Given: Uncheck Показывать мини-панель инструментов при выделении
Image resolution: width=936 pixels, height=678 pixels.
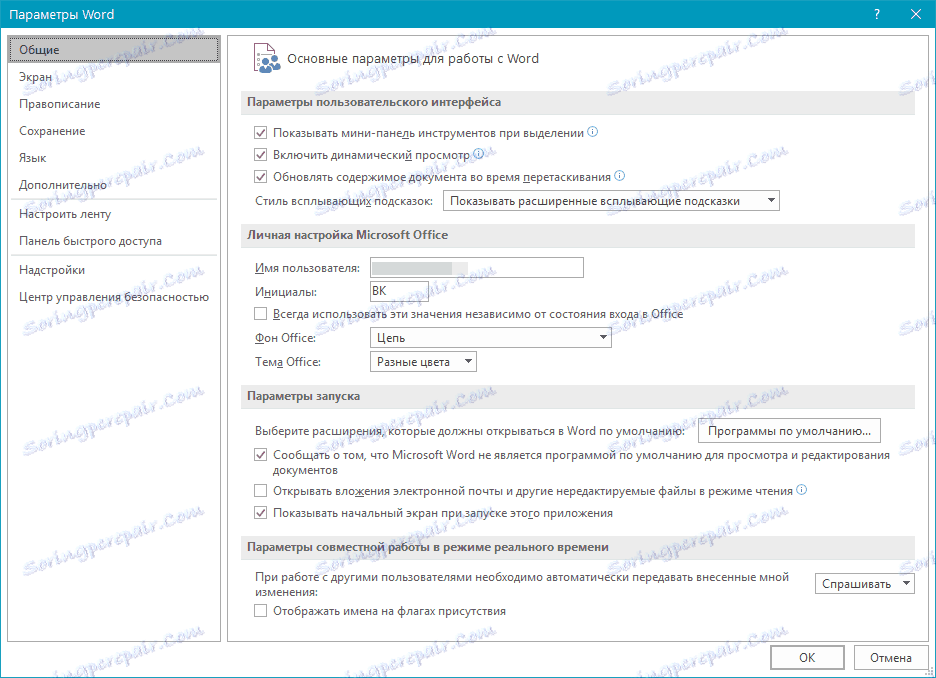Looking at the screenshot, I should pyautogui.click(x=260, y=132).
